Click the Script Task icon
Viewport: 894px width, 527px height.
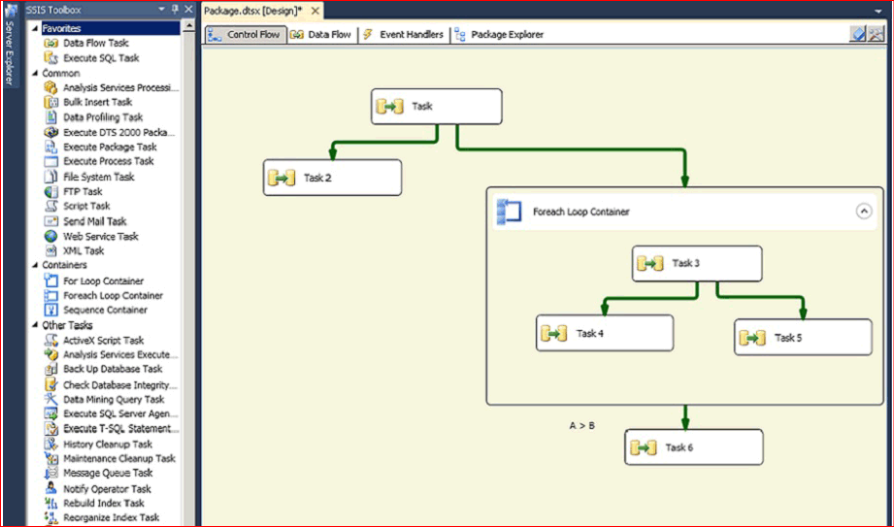(x=52, y=206)
